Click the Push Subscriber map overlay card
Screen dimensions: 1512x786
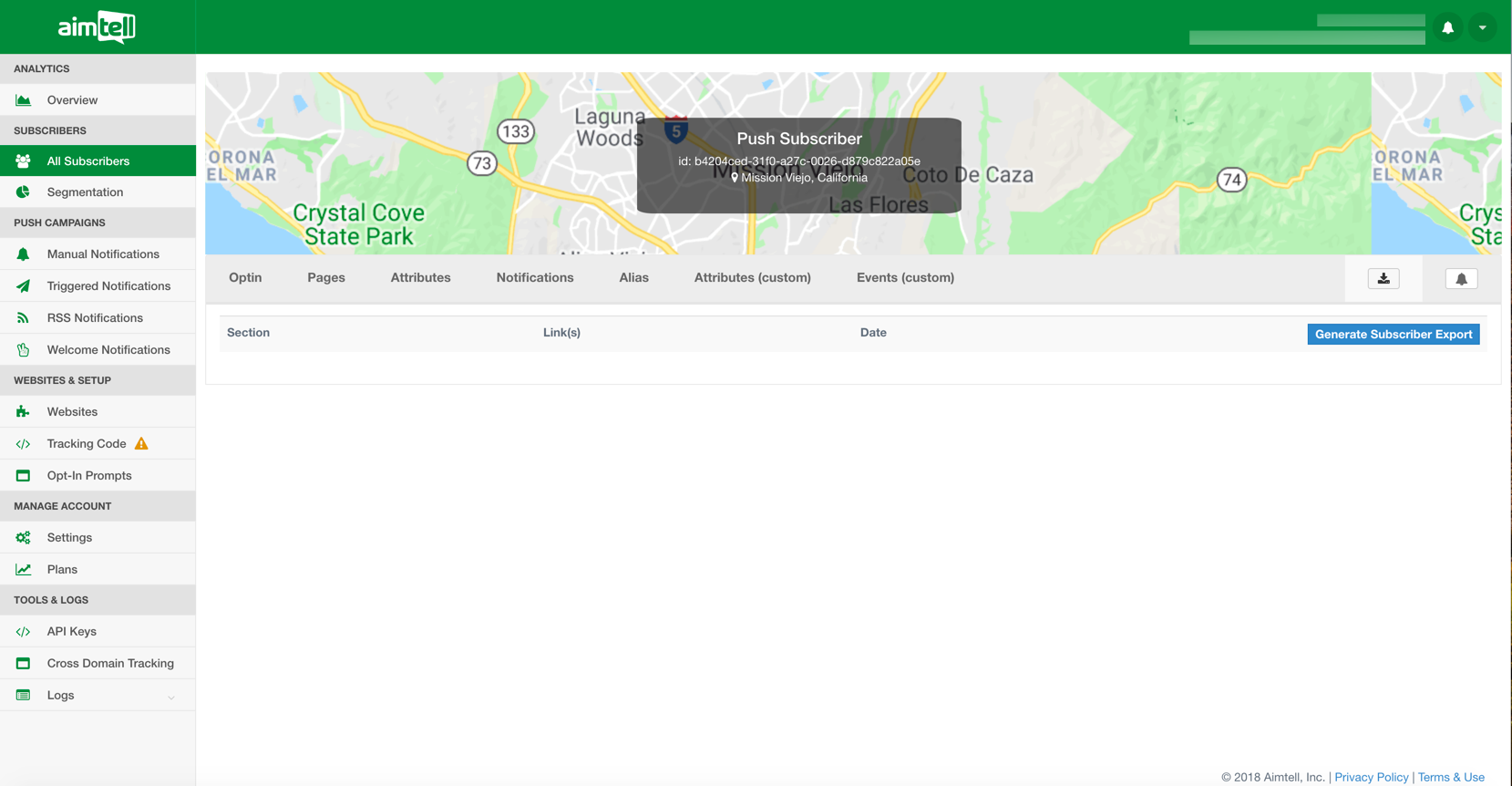click(798, 165)
